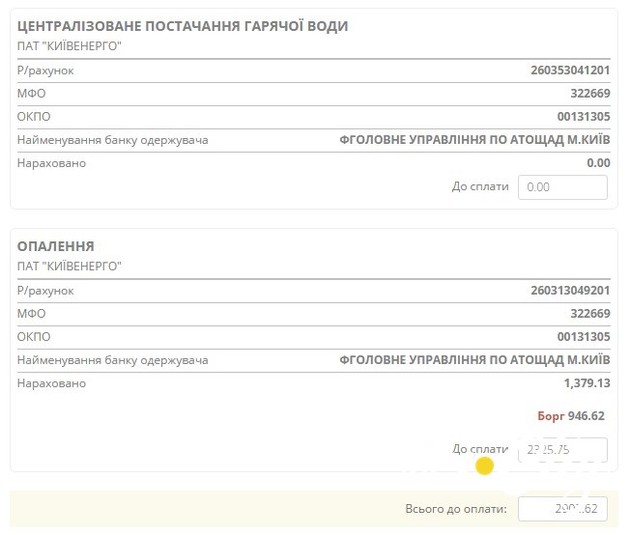Click the 'ЦЕНТРАЛІЗОВАНЕ ПОСТАЧАННЯ ГАРЯЧОЇ ВОДИ' heading
The width and height of the screenshot is (630, 535).
183,26
